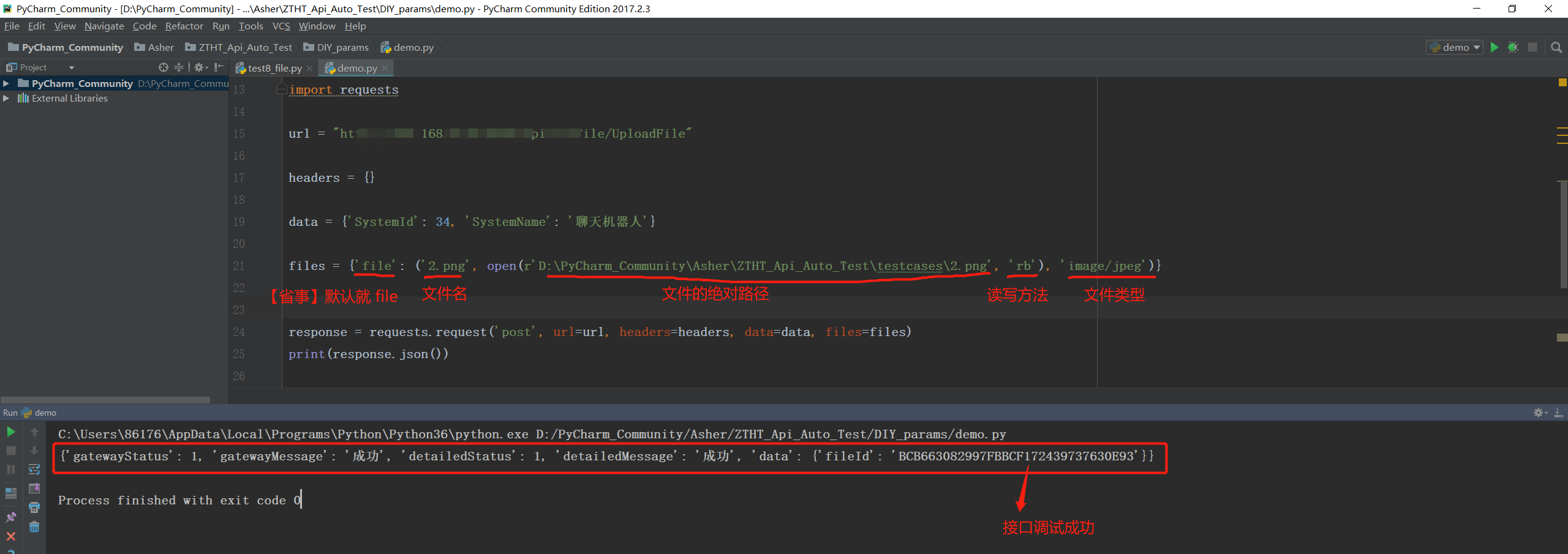
Task: Select the demo.py editor tab
Action: click(357, 68)
